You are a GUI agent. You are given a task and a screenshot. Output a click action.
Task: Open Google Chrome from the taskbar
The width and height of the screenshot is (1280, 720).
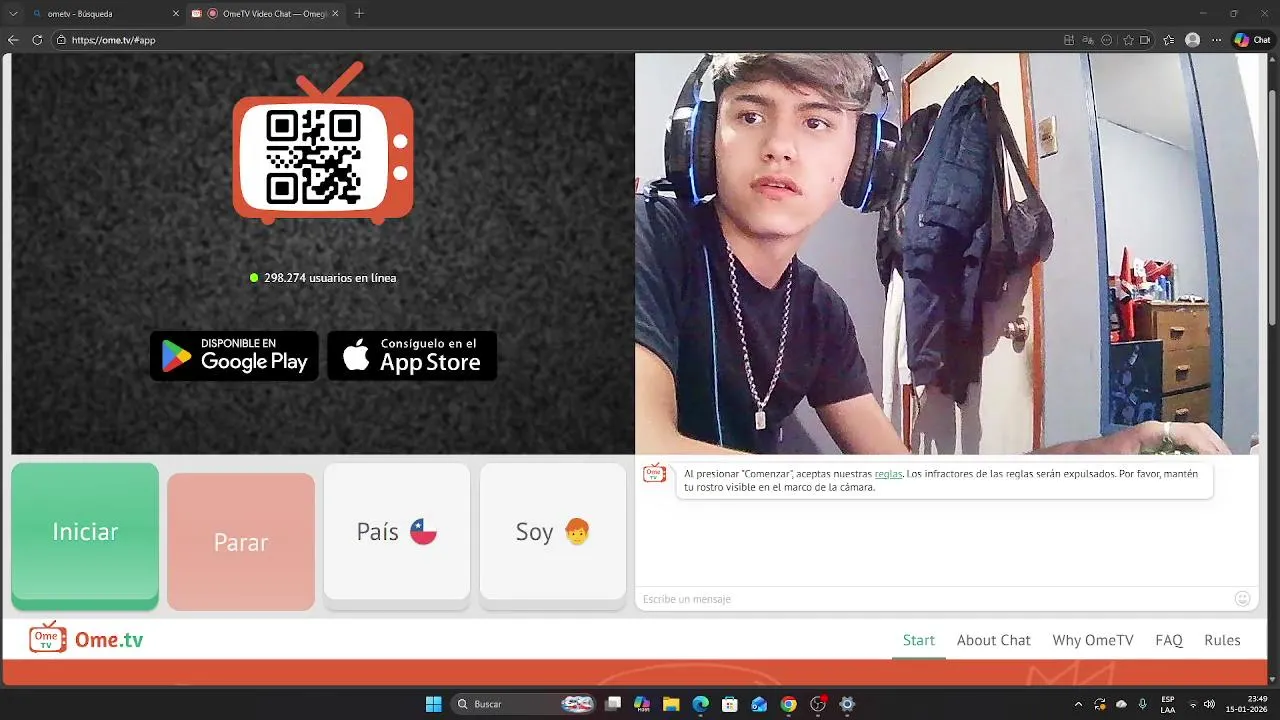click(788, 704)
